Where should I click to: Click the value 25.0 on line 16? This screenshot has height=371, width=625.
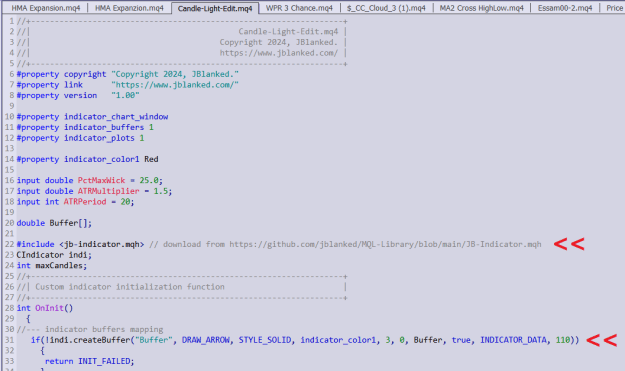149,181
